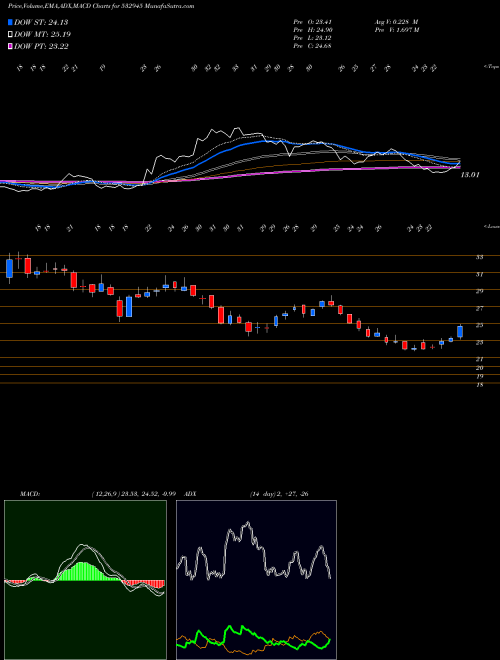Click the 27 price axis label

click(x=479, y=308)
